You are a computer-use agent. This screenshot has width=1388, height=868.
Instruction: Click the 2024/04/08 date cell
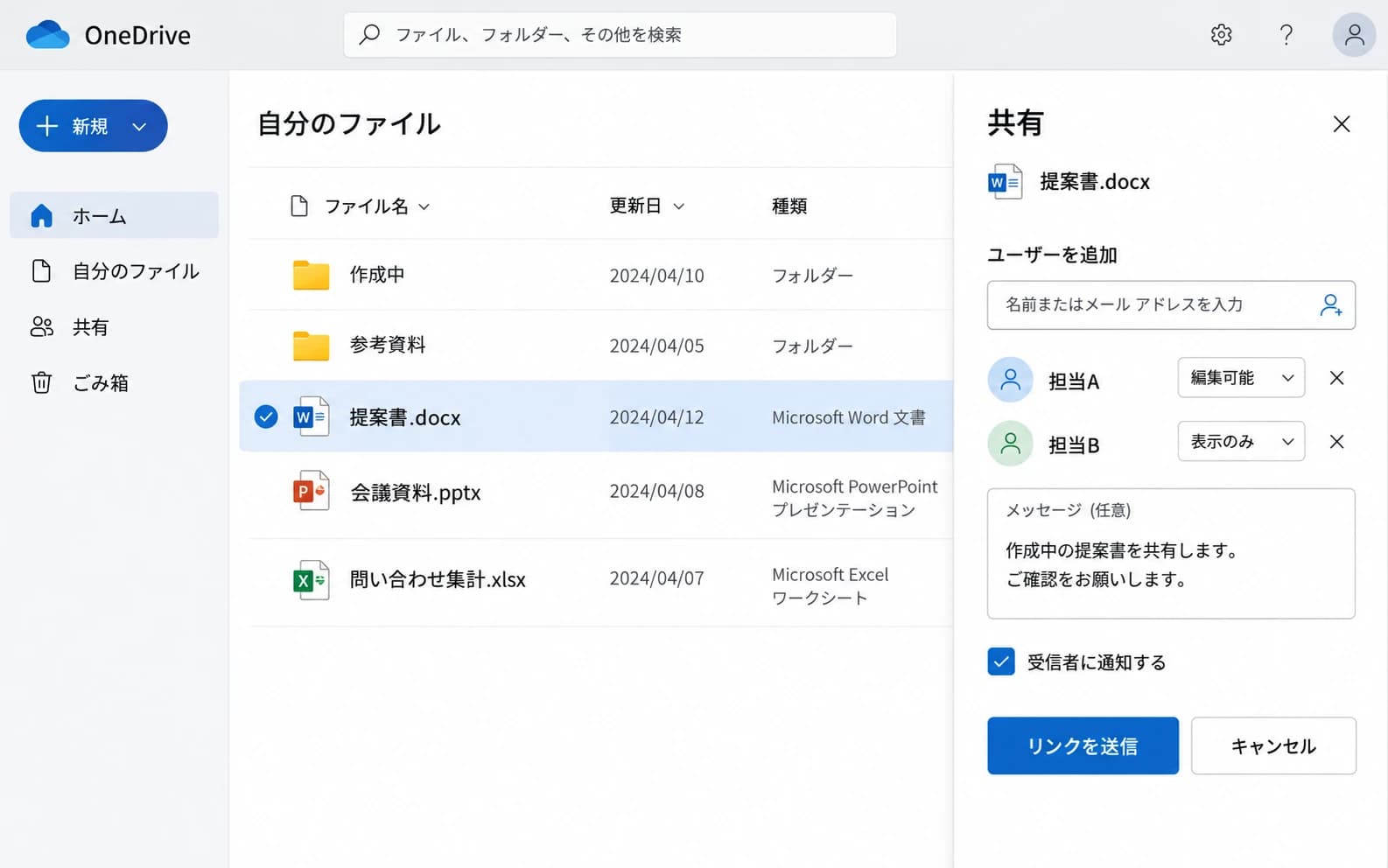click(656, 491)
